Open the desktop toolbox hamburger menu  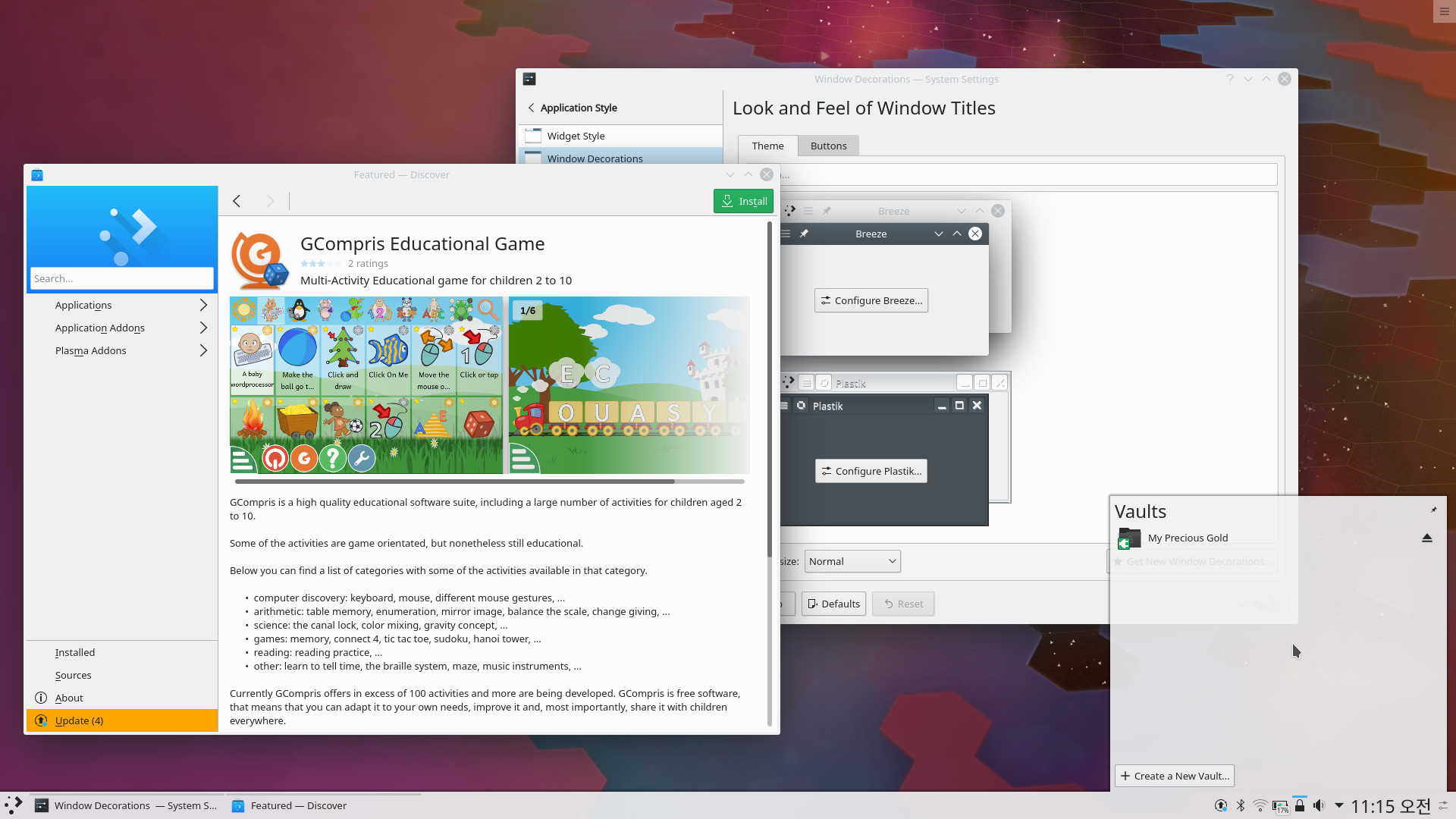(x=1444, y=11)
